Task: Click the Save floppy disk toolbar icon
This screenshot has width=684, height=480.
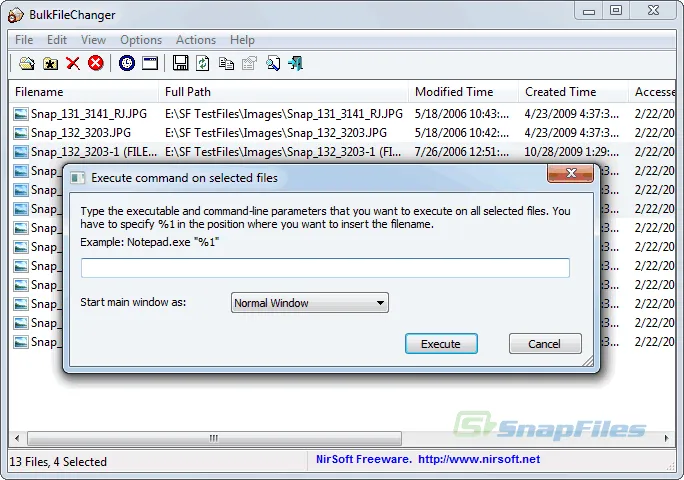Action: pyautogui.click(x=181, y=63)
